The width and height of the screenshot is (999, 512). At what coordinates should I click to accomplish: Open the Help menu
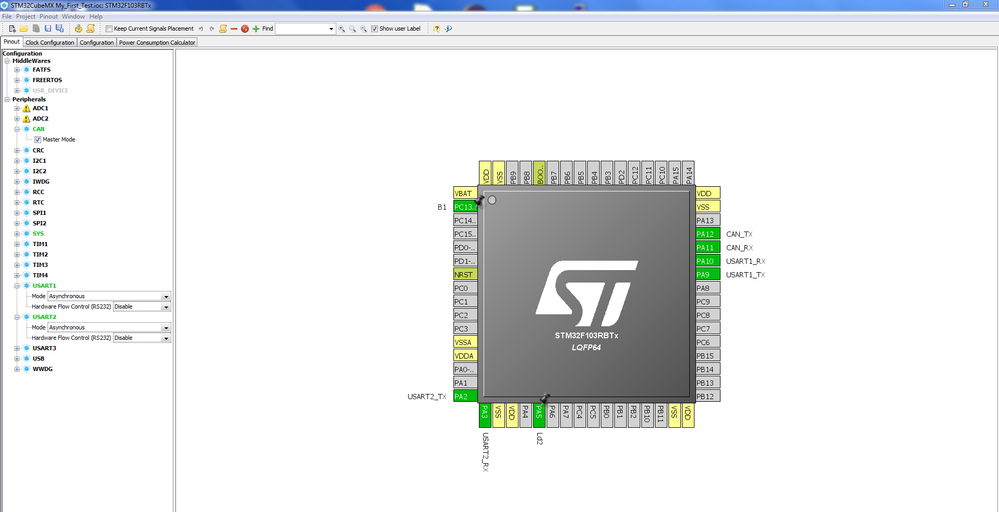click(x=96, y=17)
